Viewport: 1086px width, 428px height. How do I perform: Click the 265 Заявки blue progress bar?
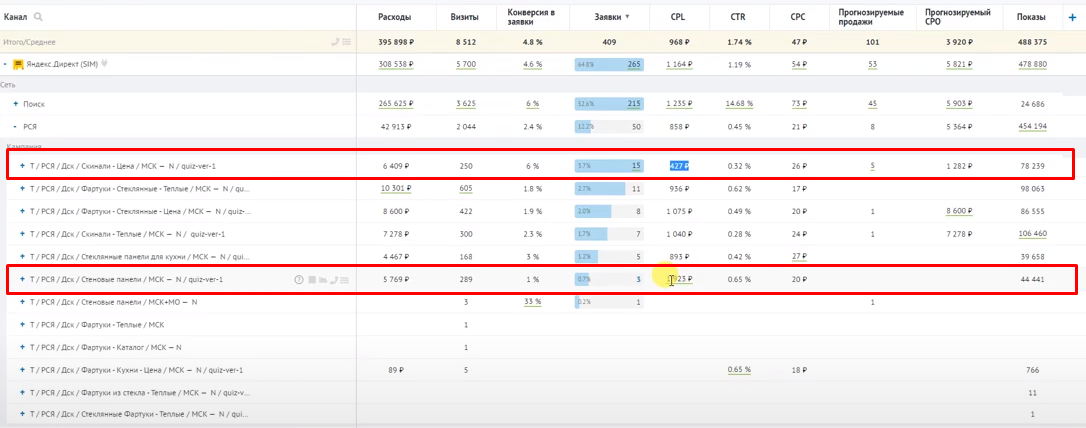608,64
